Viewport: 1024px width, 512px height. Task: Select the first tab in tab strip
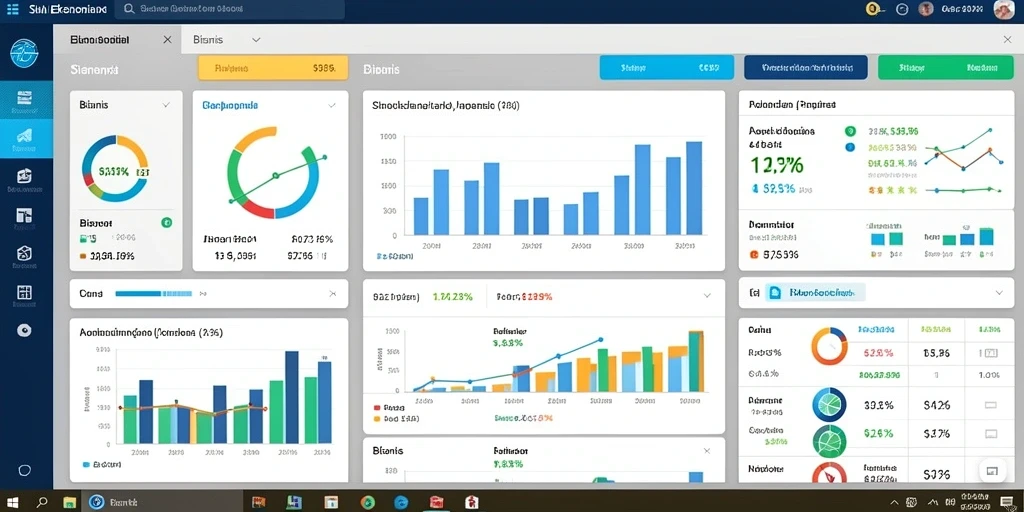tap(120, 40)
